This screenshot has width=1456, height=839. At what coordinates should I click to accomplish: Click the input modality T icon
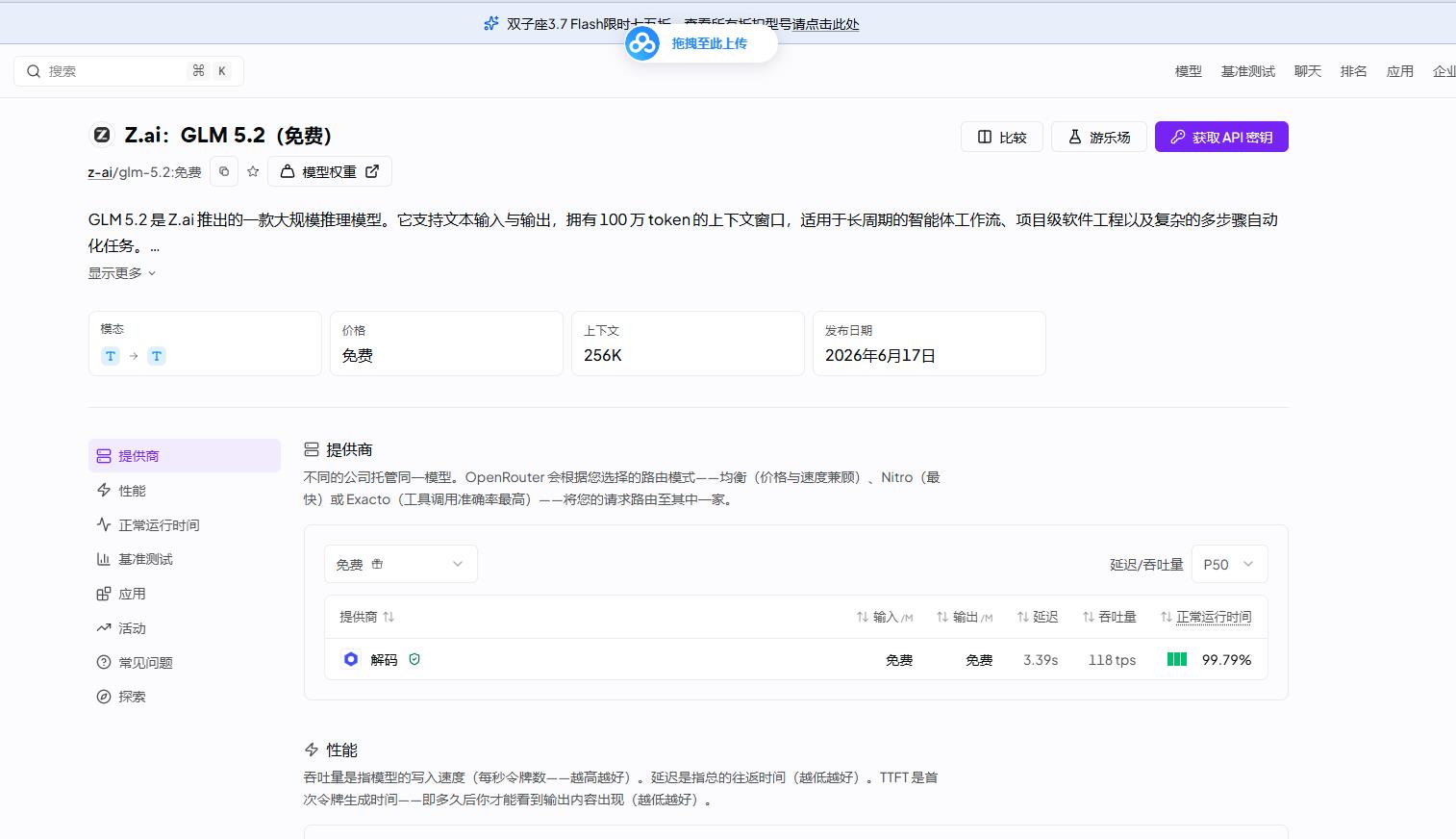[111, 356]
